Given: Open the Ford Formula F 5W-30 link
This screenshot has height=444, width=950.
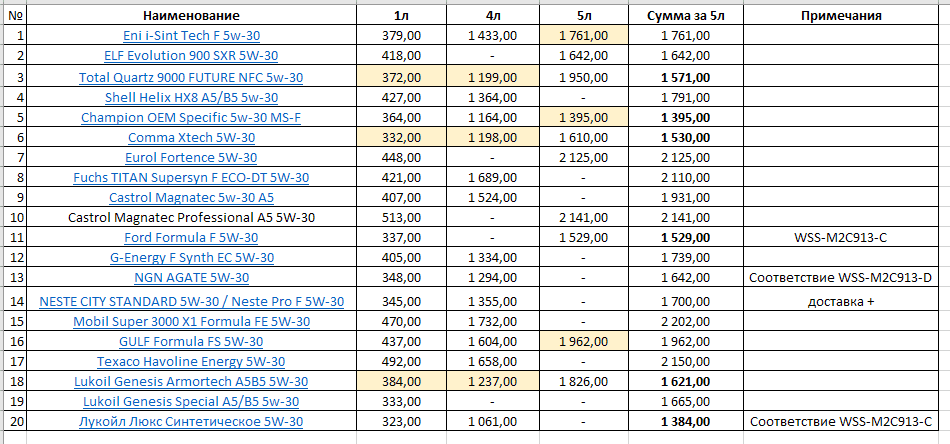Looking at the screenshot, I should 191,237.
